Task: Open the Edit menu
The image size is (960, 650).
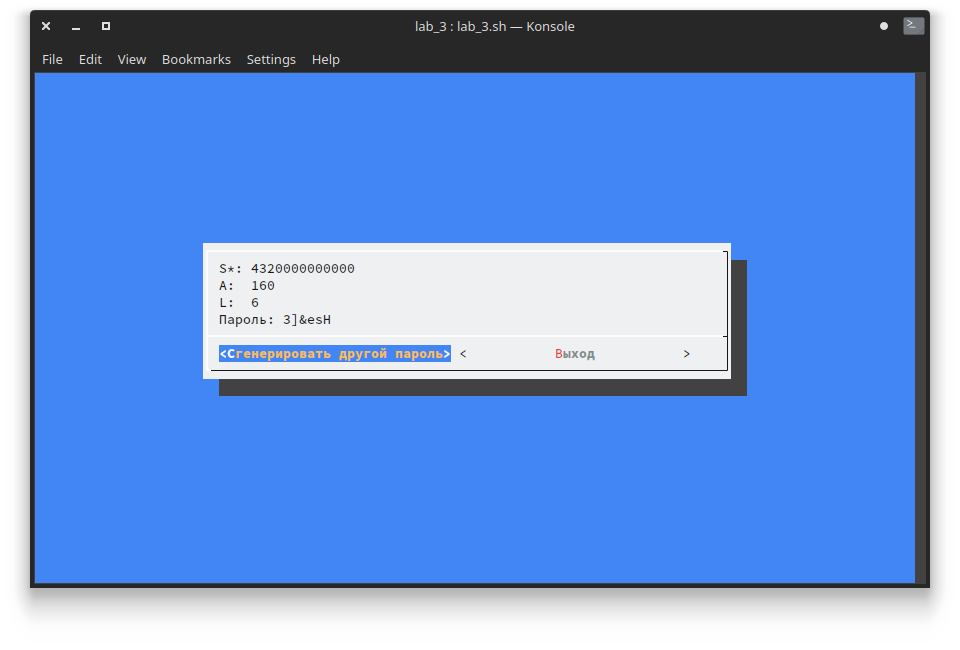Action: point(90,59)
